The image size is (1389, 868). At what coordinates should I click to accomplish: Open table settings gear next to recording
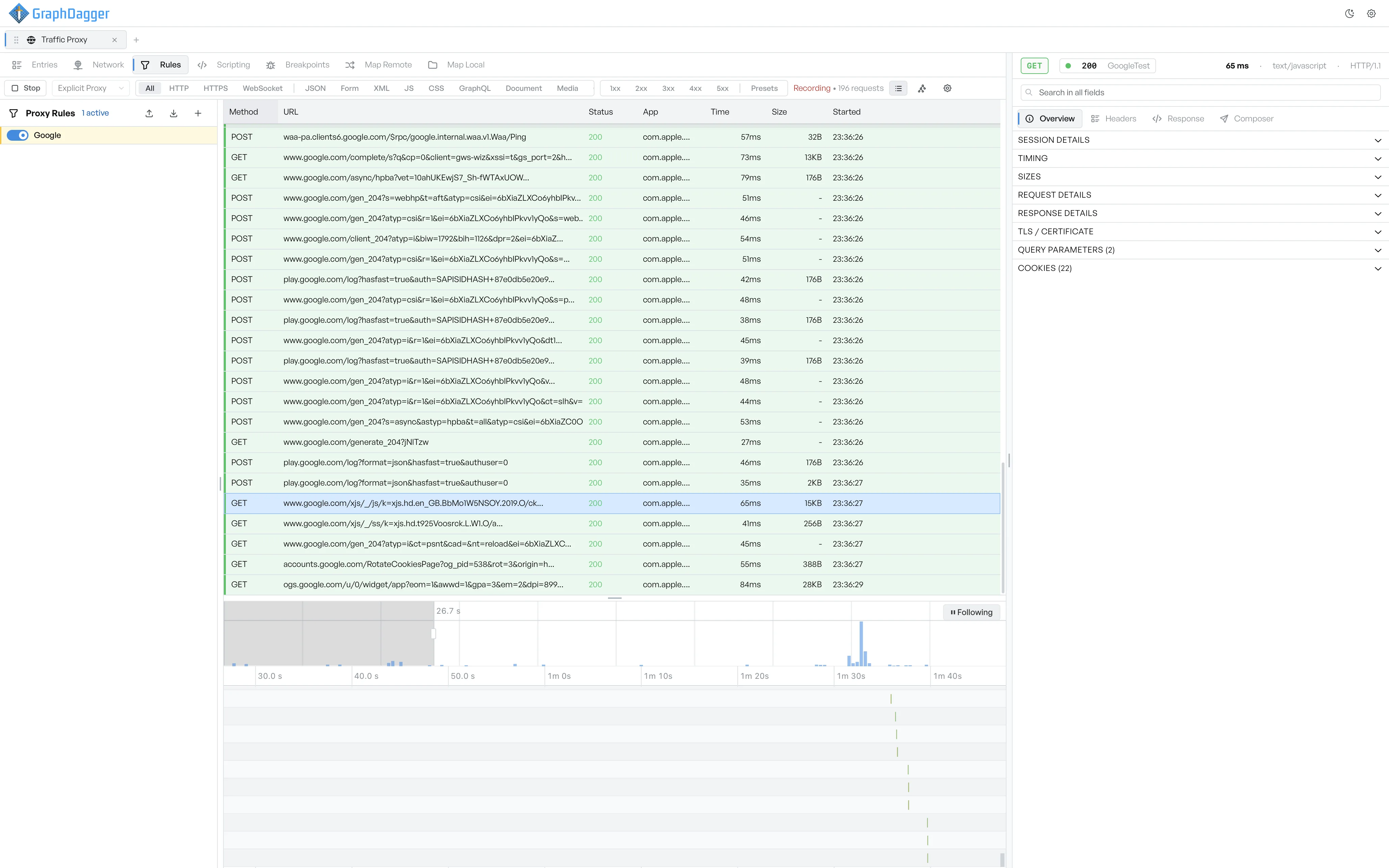[x=947, y=88]
